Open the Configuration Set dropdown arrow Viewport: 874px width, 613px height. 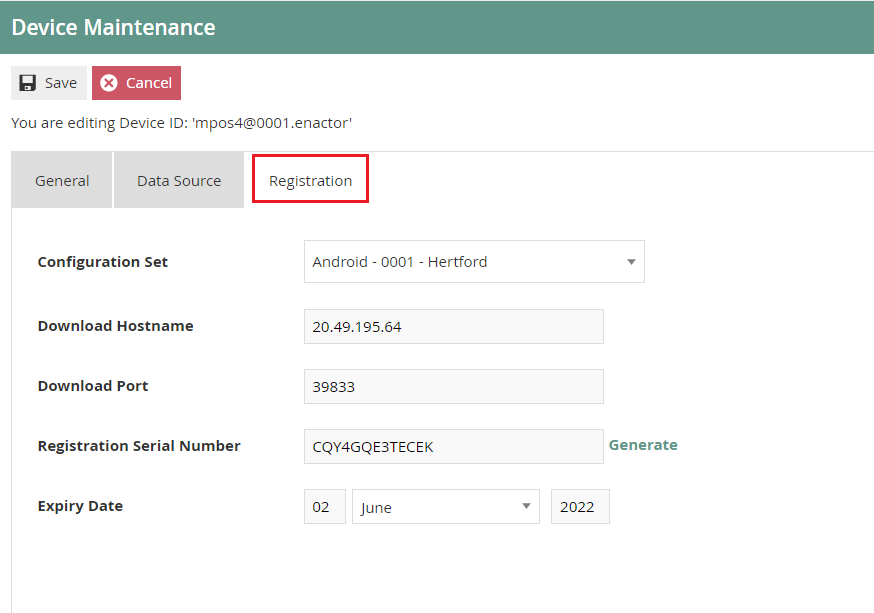(630, 261)
